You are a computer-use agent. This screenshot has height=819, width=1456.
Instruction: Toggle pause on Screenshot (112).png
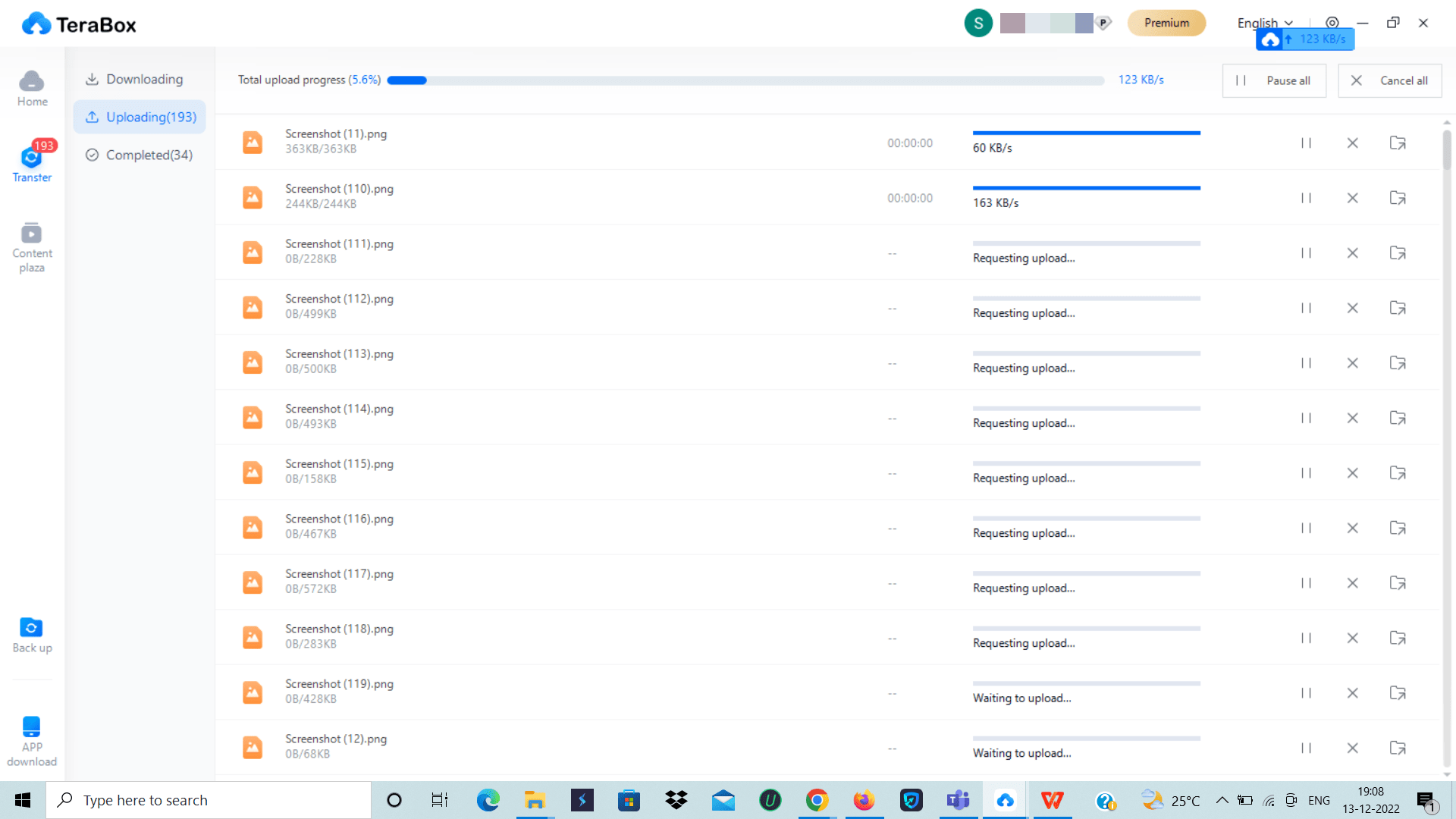point(1306,308)
